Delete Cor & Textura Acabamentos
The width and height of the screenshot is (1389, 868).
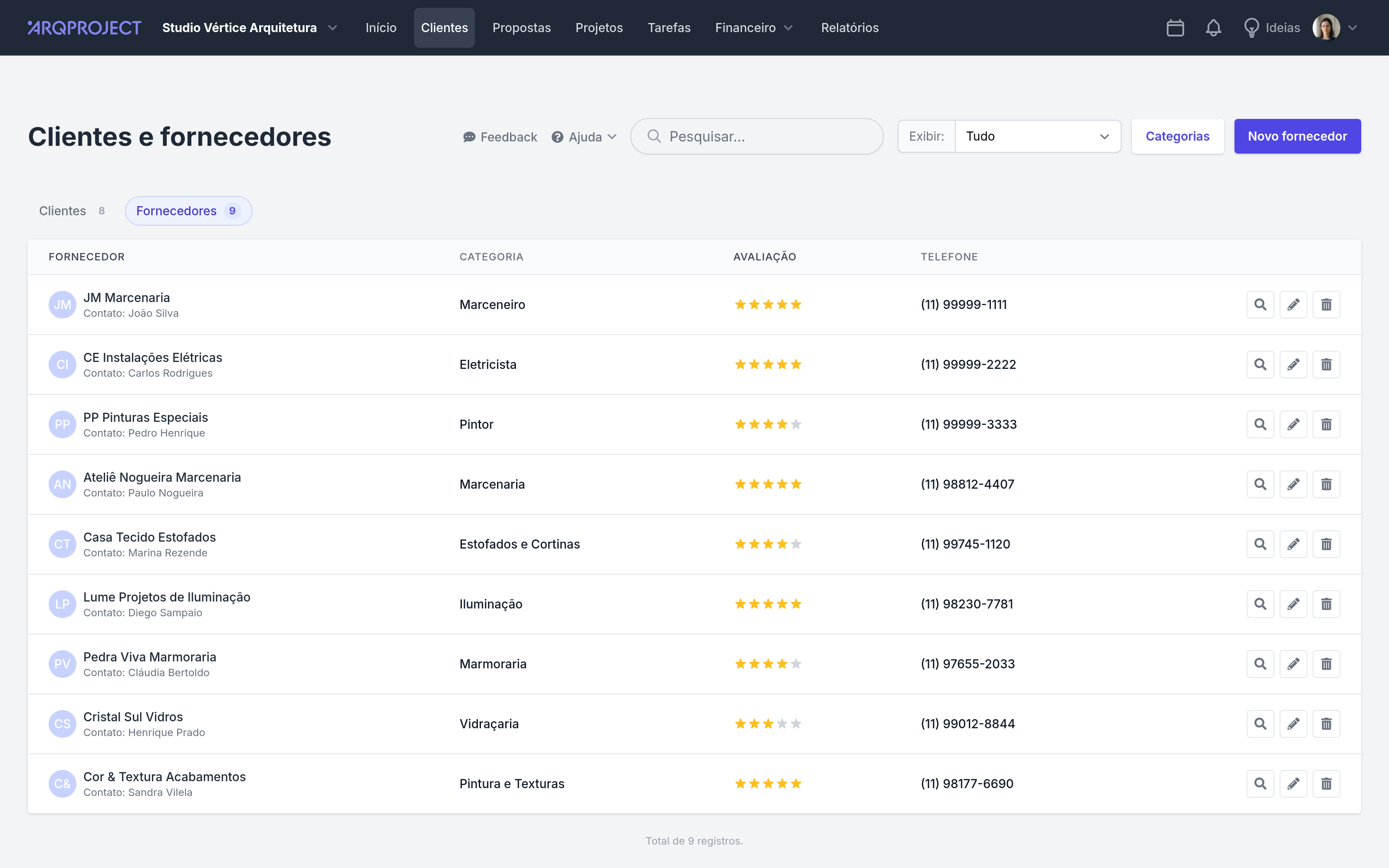tap(1326, 784)
